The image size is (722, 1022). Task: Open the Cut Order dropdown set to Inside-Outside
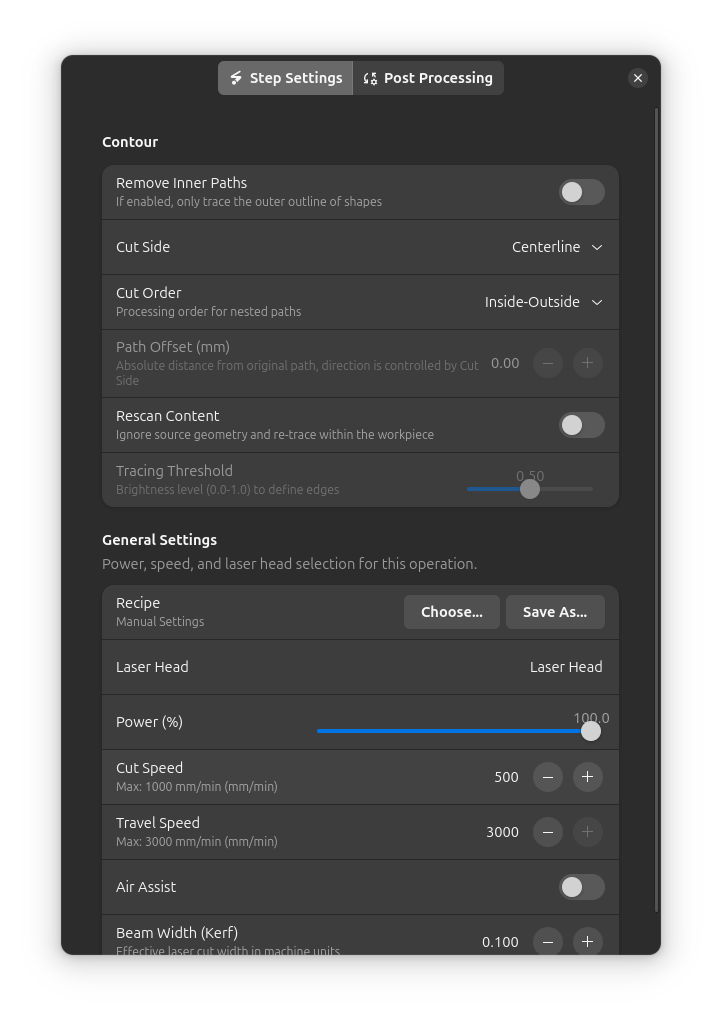[543, 301]
